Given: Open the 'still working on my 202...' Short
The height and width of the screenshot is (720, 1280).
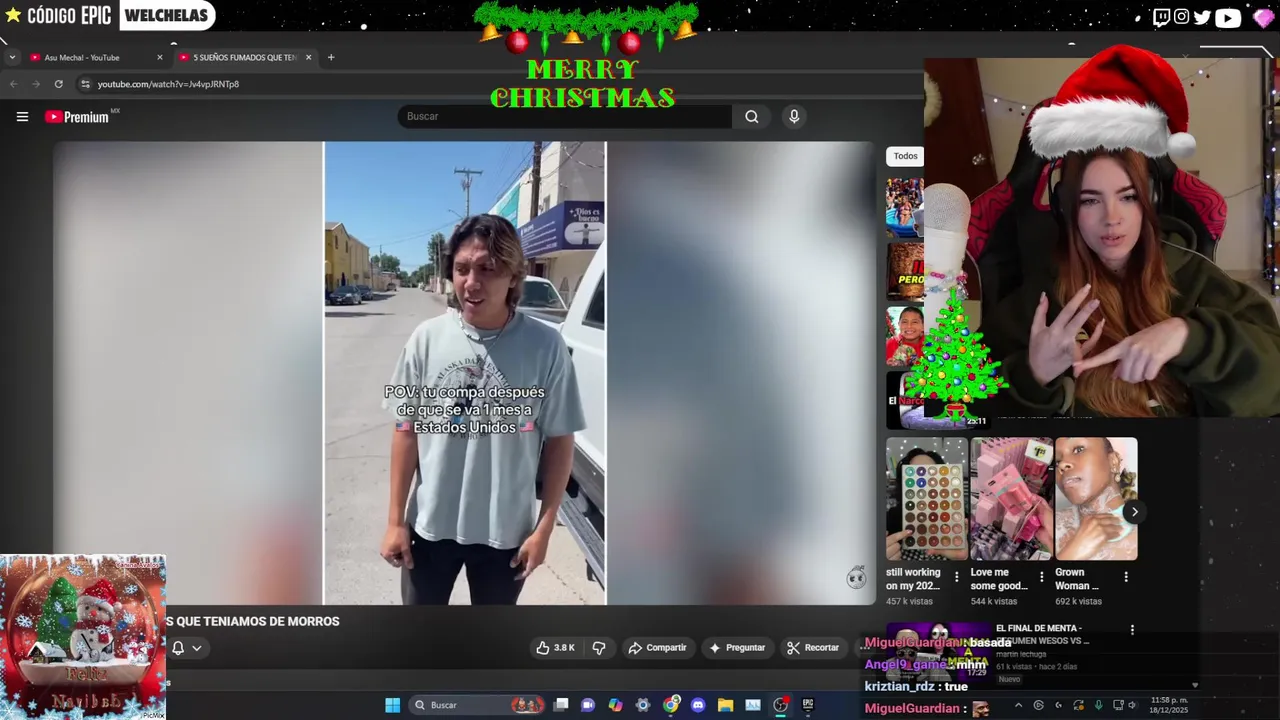Looking at the screenshot, I should tap(927, 499).
